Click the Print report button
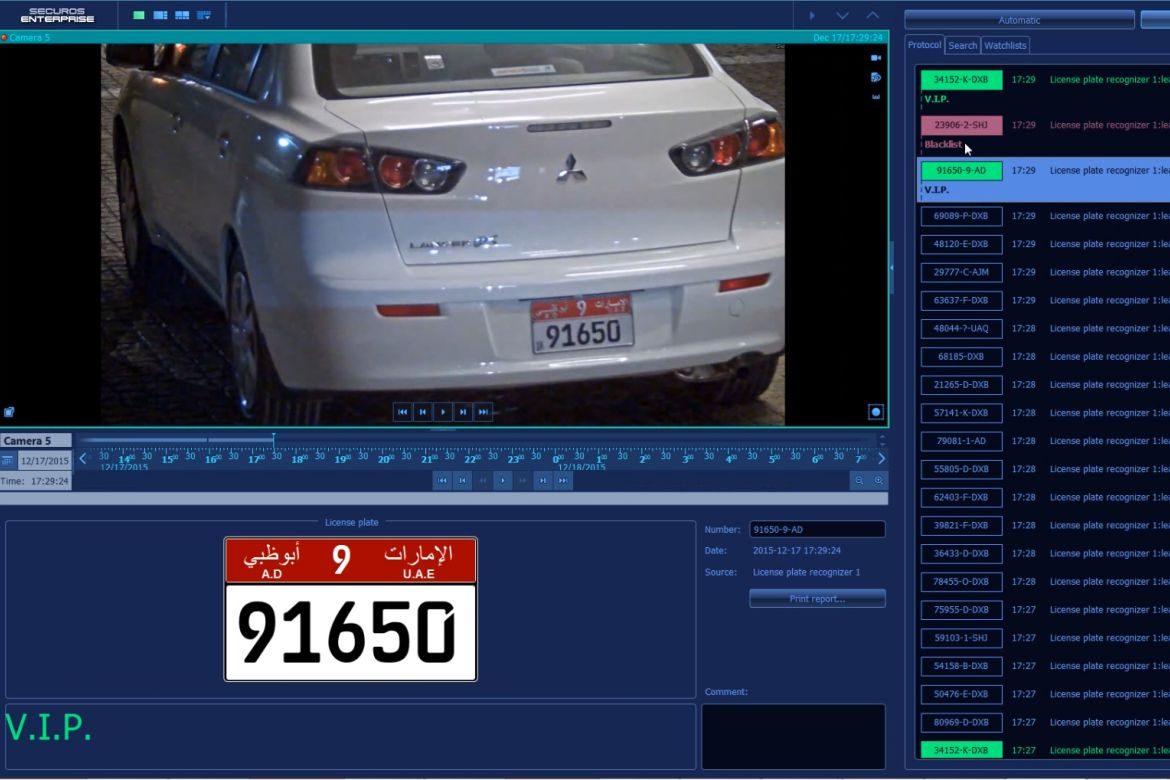The height and width of the screenshot is (780, 1170). [x=817, y=599]
